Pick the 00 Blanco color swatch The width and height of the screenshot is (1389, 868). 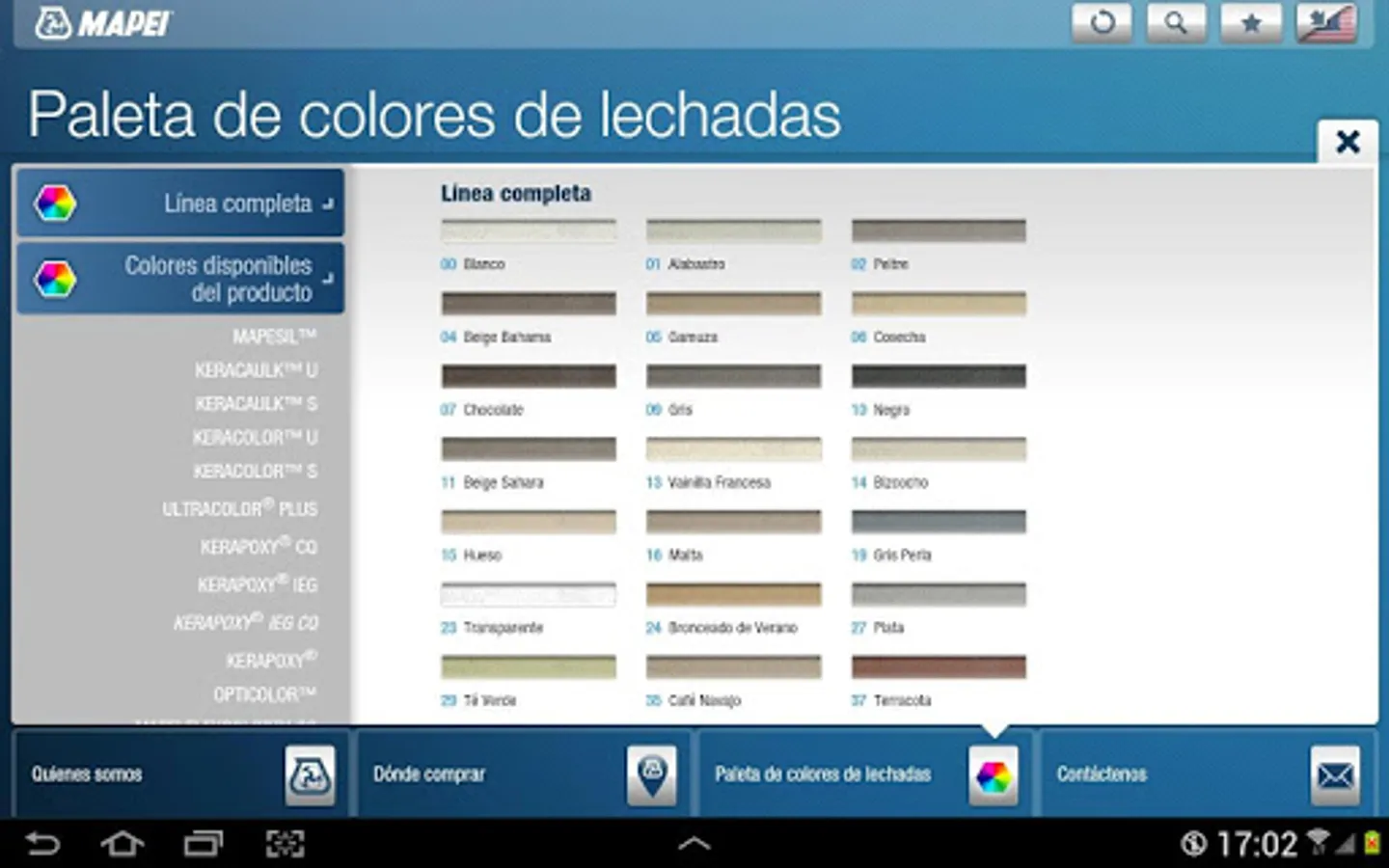tap(529, 231)
